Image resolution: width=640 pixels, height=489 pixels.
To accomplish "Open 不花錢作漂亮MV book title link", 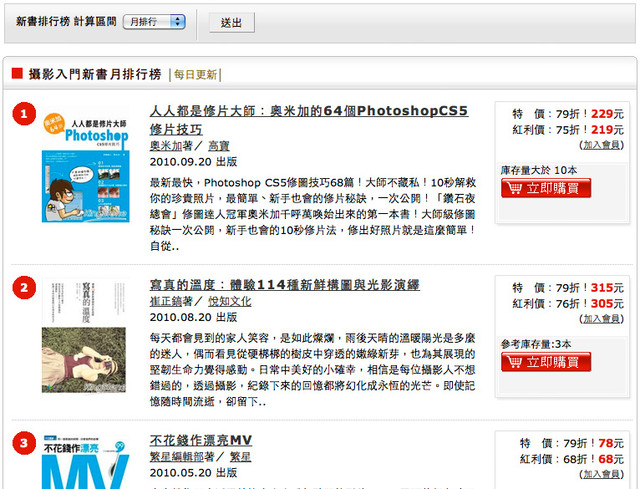I will coord(201,440).
